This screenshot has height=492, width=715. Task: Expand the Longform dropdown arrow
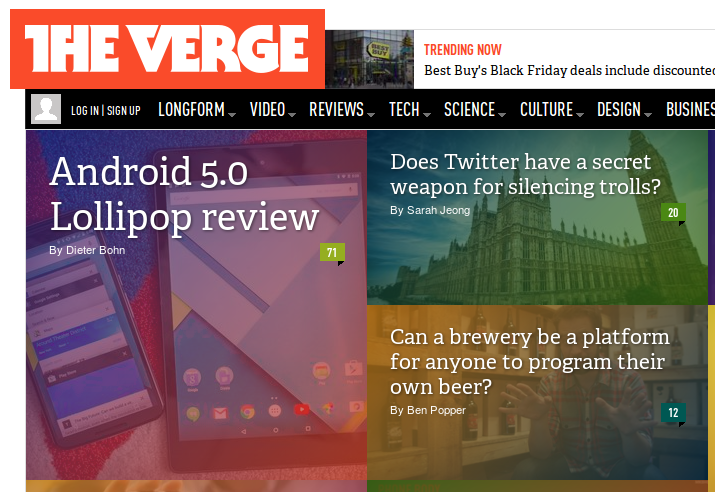pos(232,115)
